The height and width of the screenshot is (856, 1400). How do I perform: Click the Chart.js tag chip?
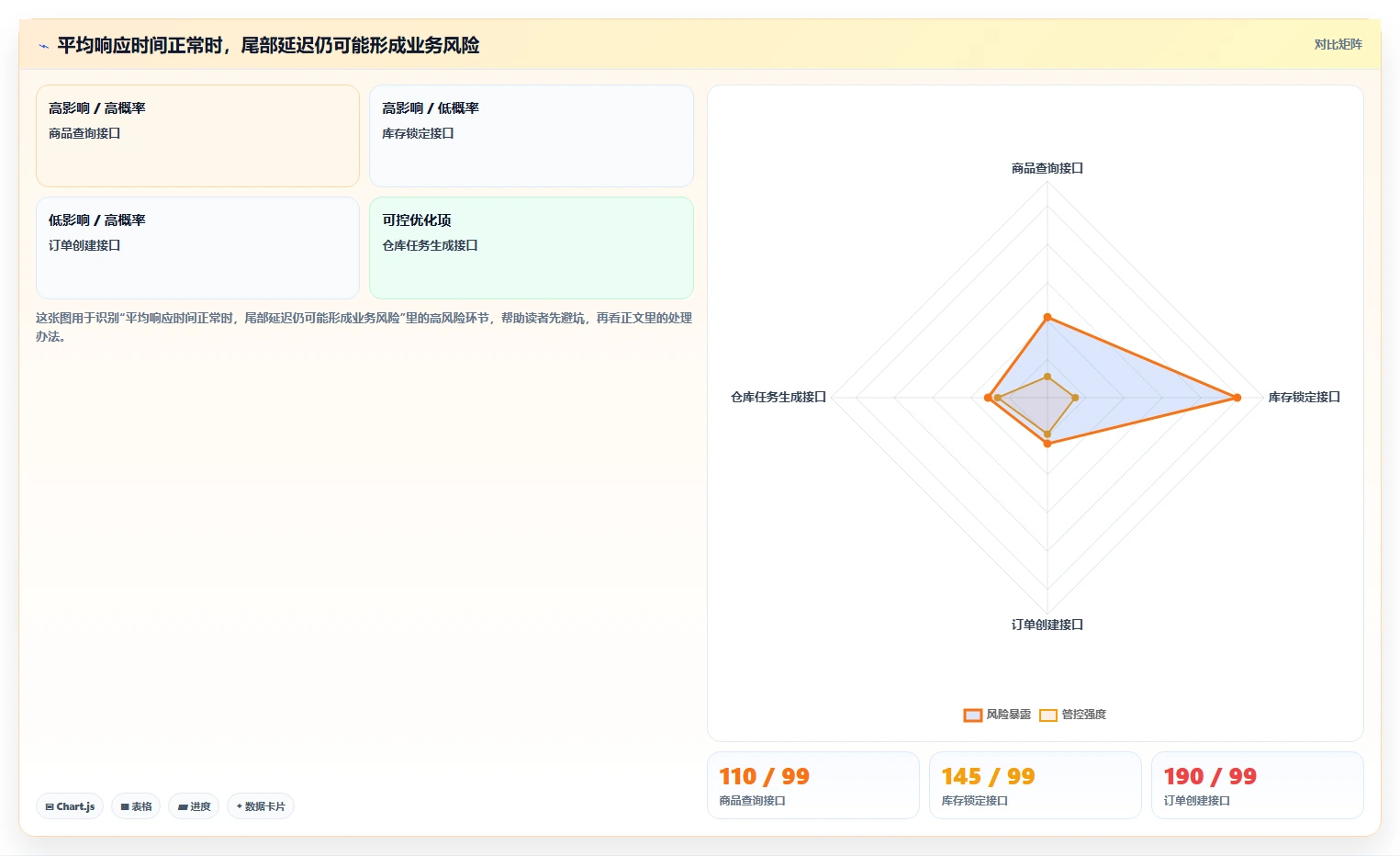point(70,806)
